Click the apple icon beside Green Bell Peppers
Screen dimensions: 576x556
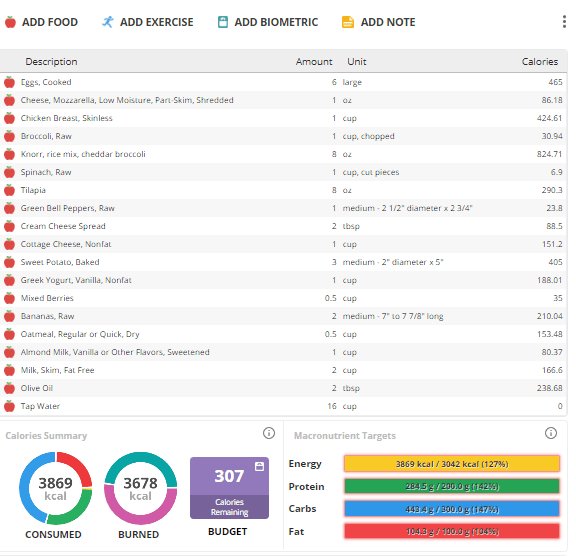10,208
